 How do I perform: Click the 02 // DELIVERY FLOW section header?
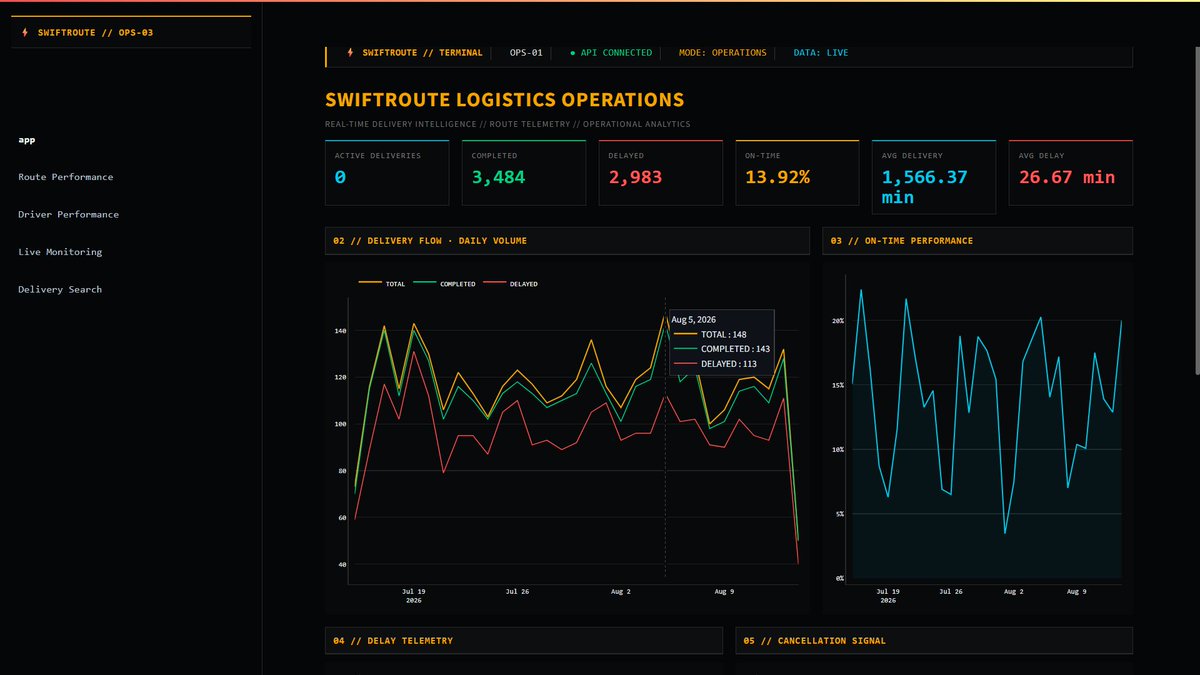(x=567, y=241)
